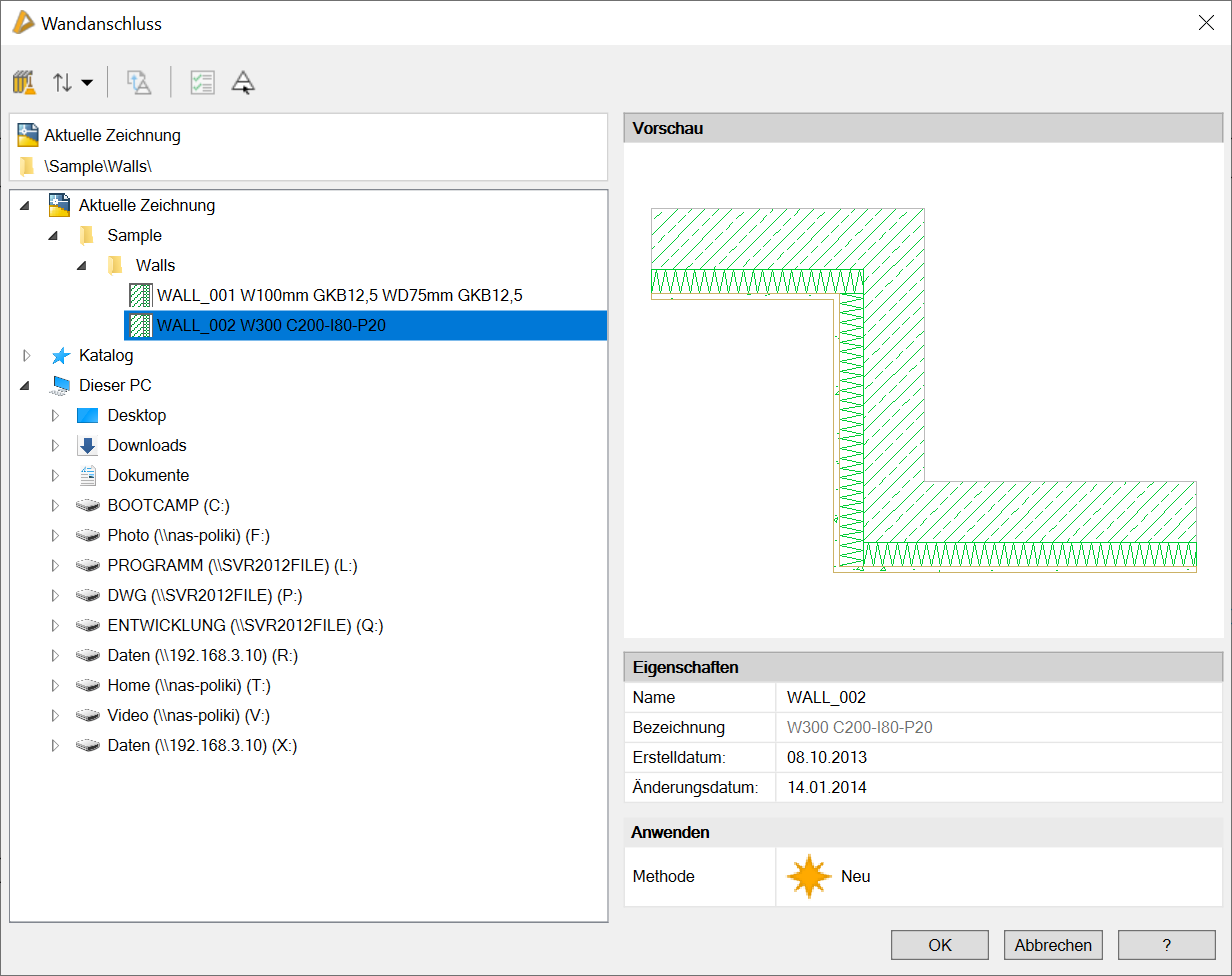Collapse the Walls folder node
The width and height of the screenshot is (1232, 976).
[83, 266]
